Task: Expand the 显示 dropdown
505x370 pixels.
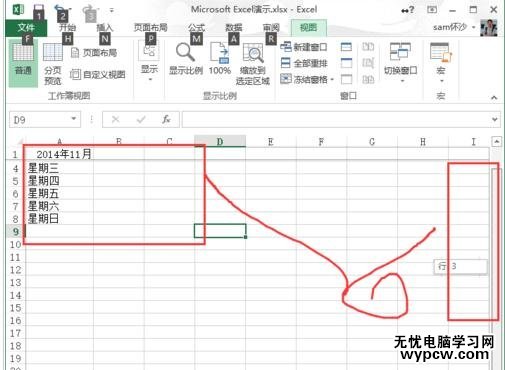Action: point(149,62)
